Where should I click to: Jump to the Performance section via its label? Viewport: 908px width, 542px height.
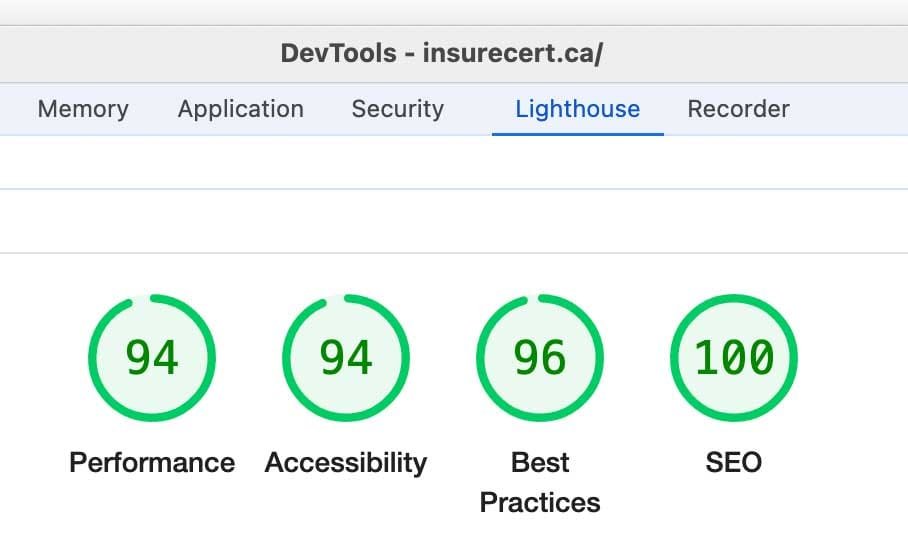152,462
